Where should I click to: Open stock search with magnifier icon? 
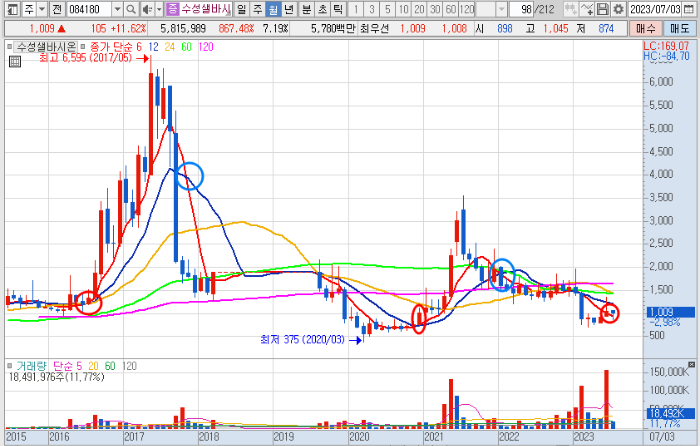point(131,9)
